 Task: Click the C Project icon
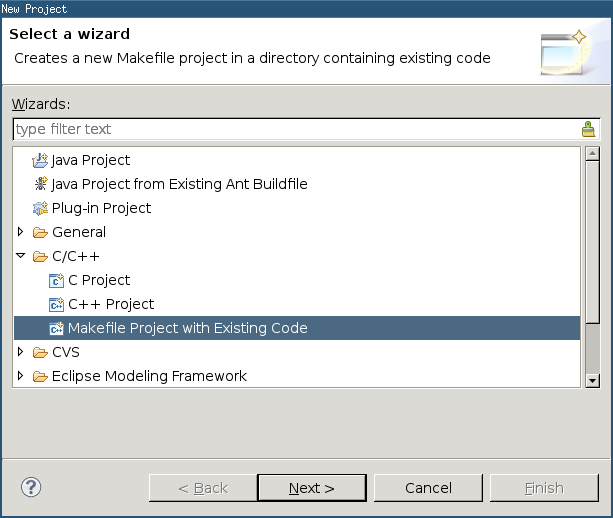tap(56, 280)
